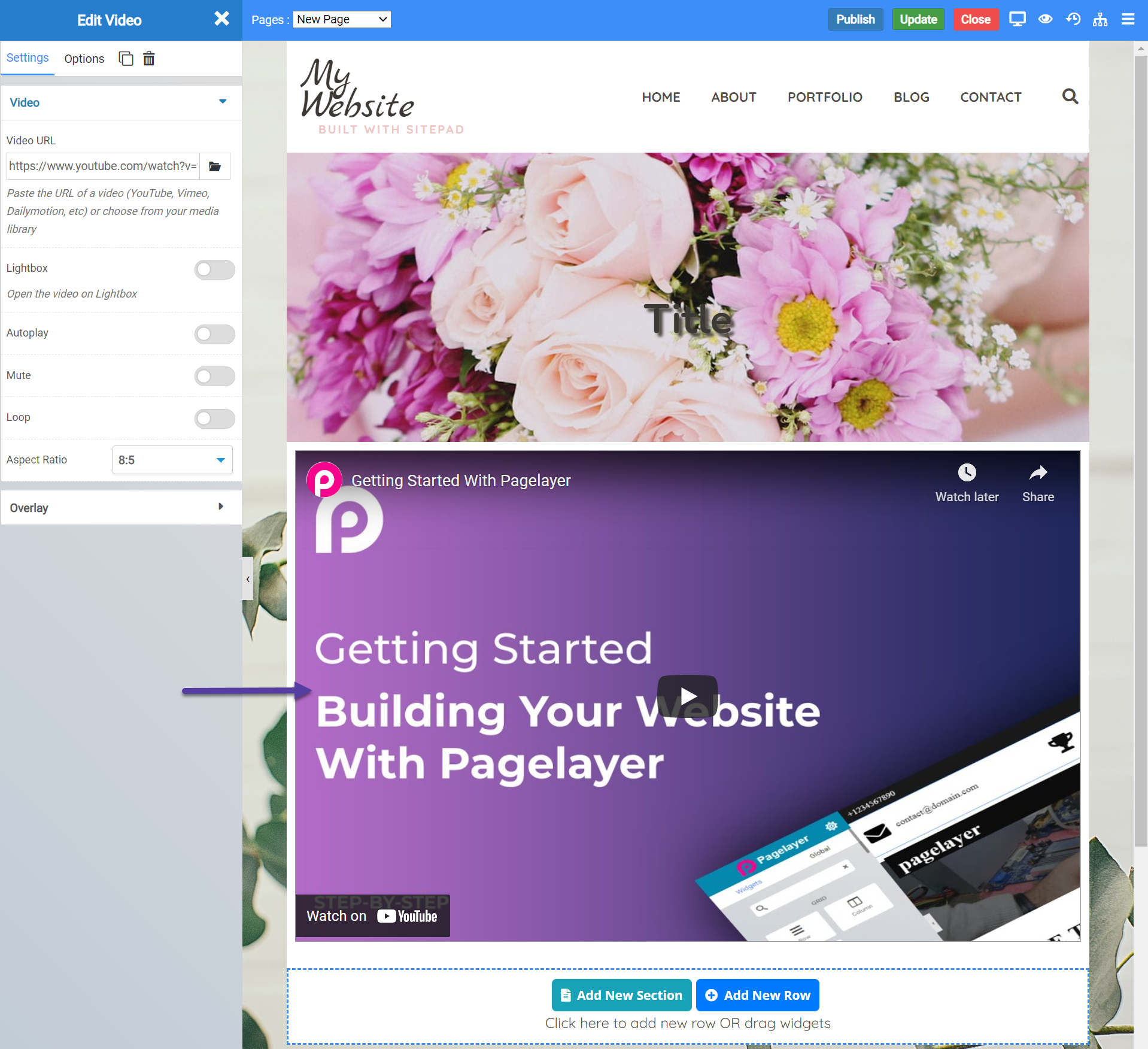The width and height of the screenshot is (1148, 1049).
Task: Open the Pages dropdown selector
Action: point(342,19)
